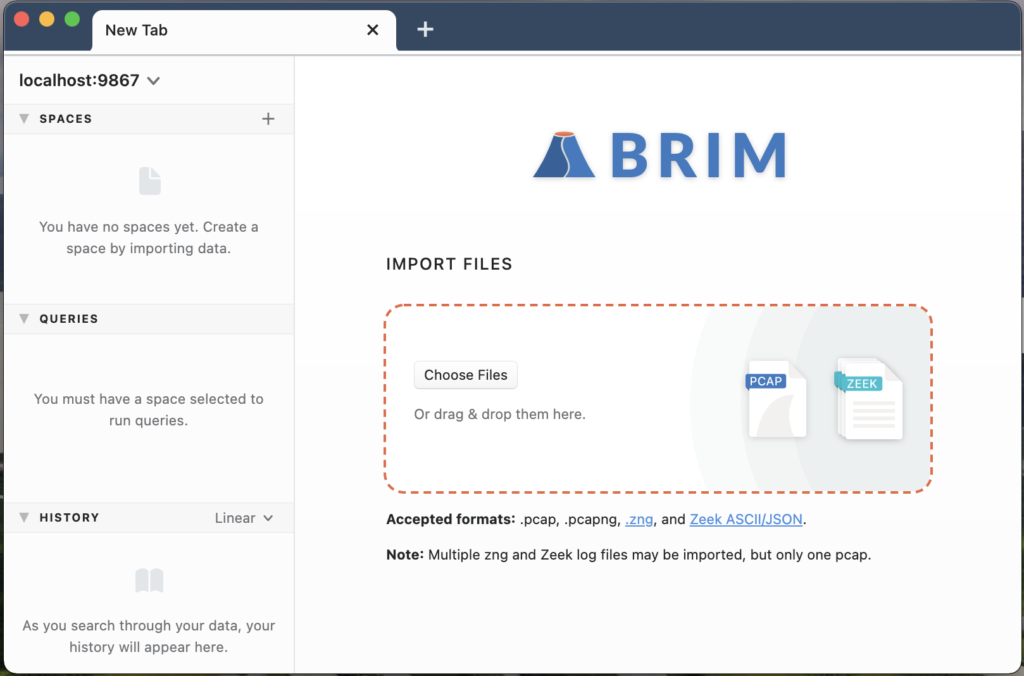Image resolution: width=1024 pixels, height=676 pixels.
Task: Collapse the QUERIES section triangle
Action: pyautogui.click(x=24, y=319)
